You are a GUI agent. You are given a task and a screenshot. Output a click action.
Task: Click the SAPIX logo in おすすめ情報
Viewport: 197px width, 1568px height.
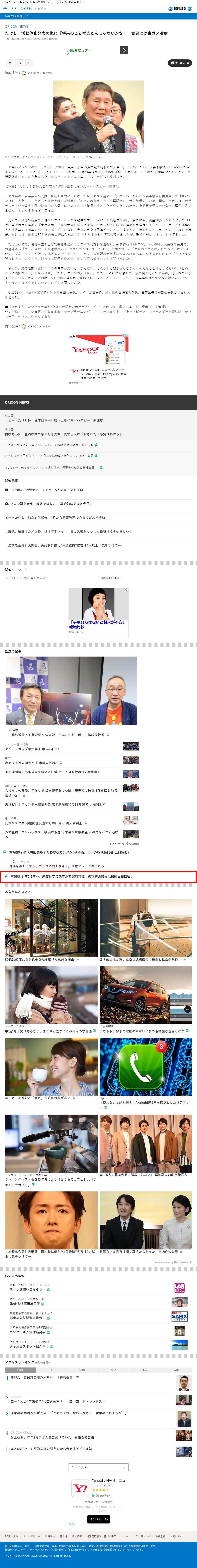(179, 1317)
